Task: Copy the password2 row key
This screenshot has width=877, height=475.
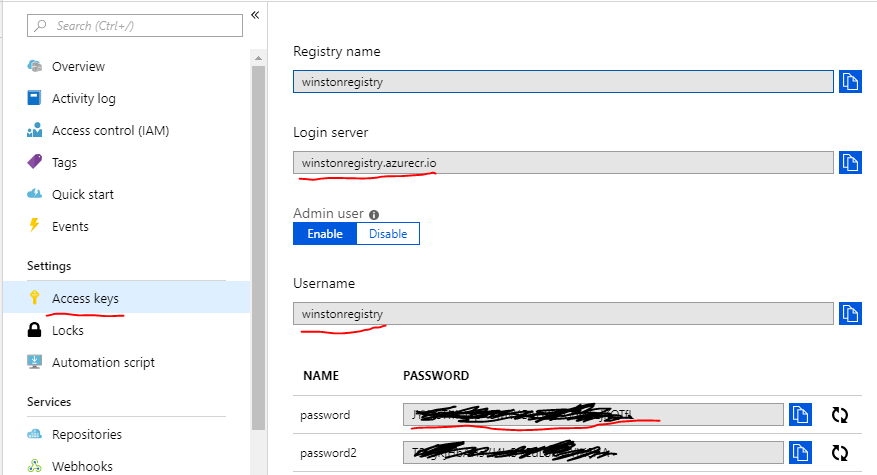Action: (800, 452)
